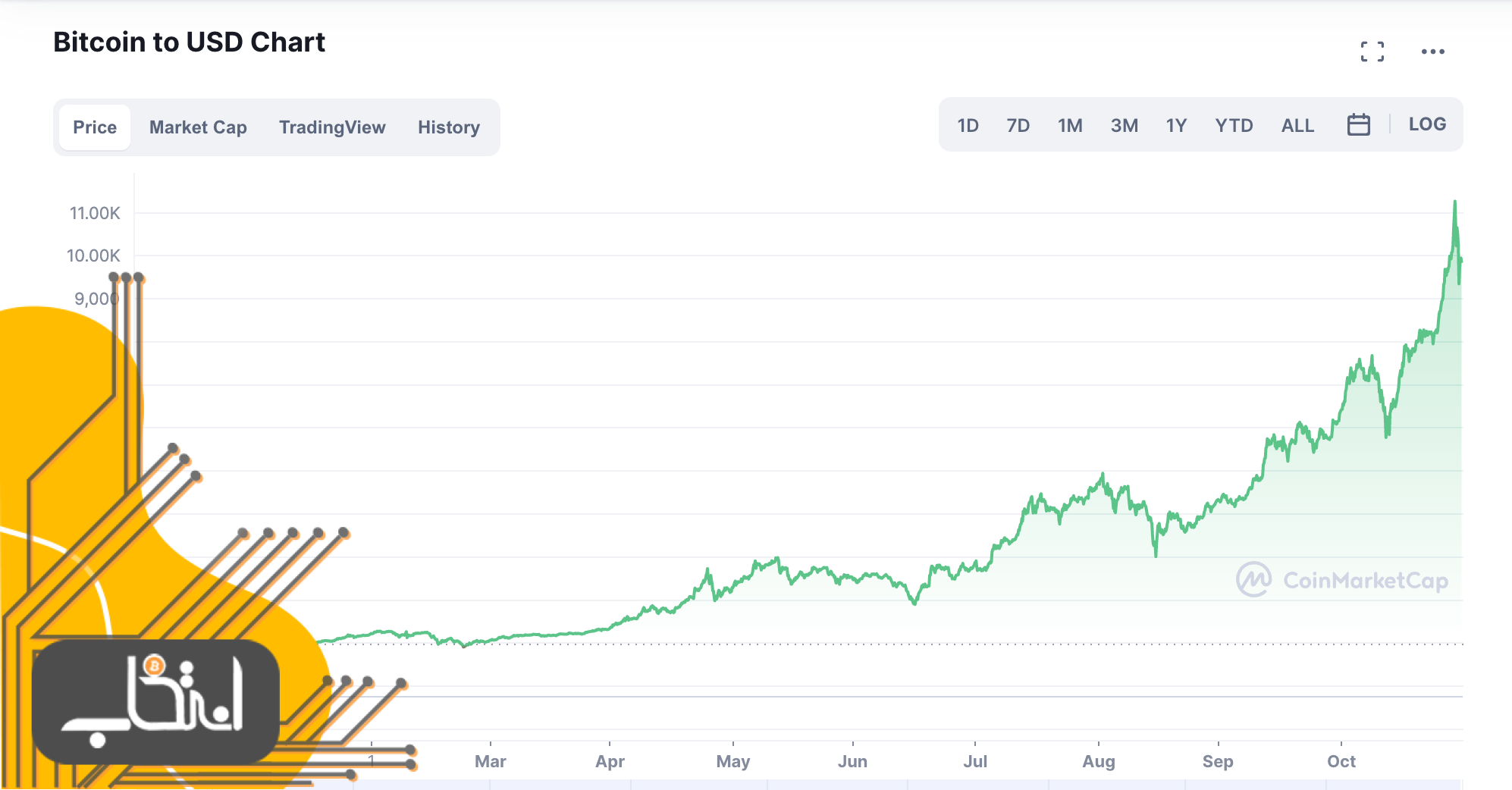
Task: Switch to the Market Cap tab
Action: pyautogui.click(x=198, y=127)
